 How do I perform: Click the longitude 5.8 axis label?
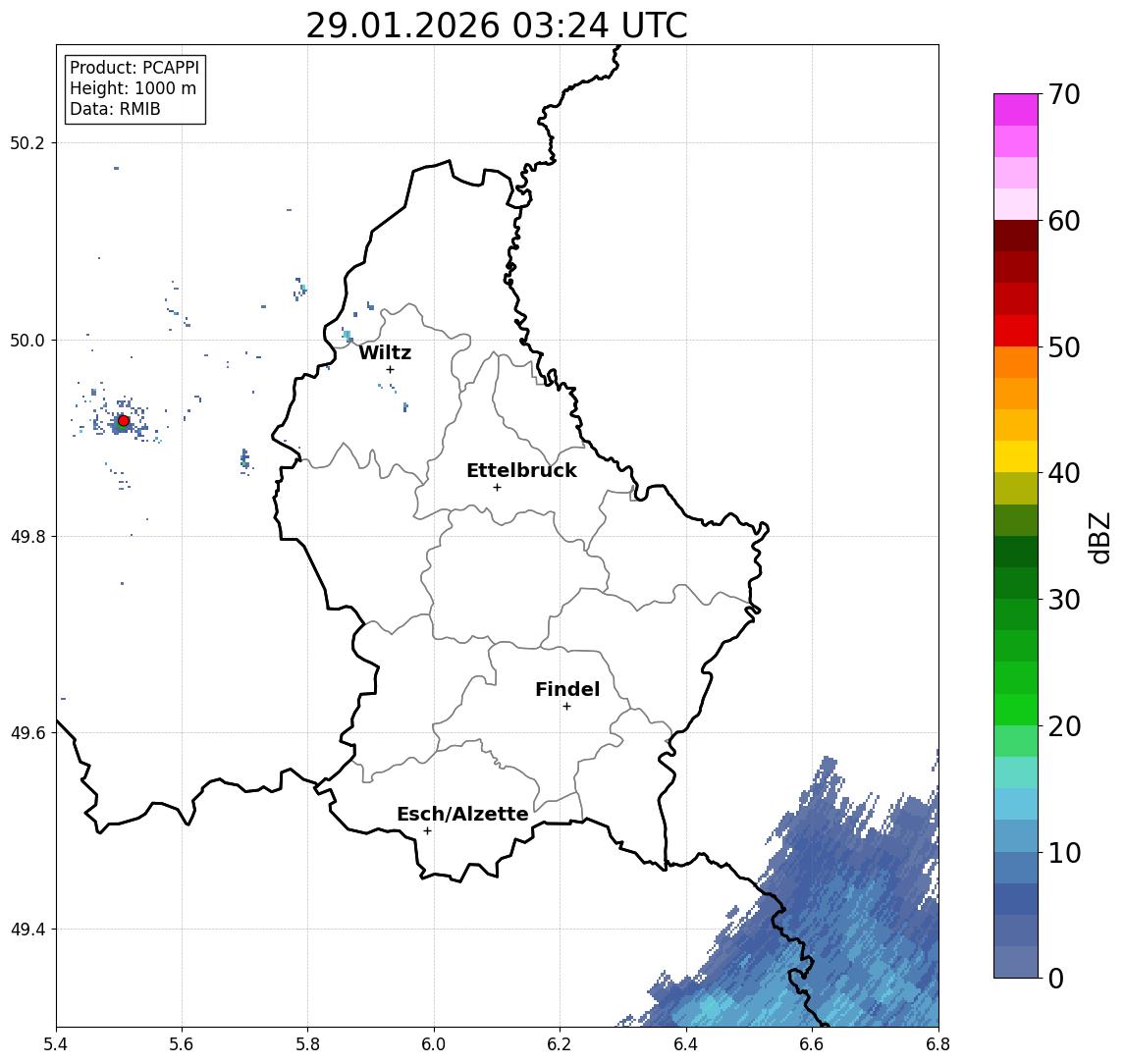308,1044
